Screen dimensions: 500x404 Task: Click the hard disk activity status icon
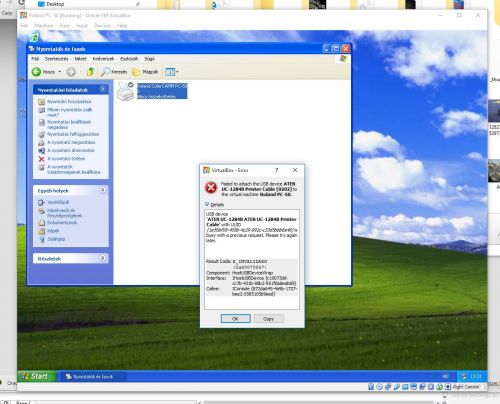[x=371, y=387]
